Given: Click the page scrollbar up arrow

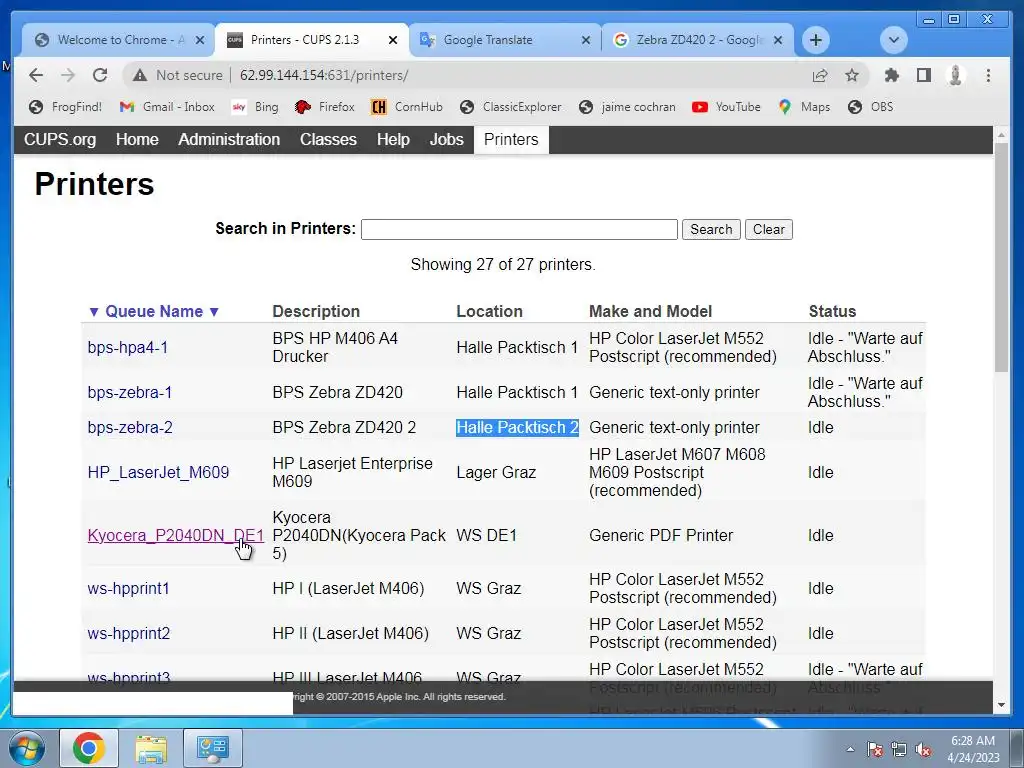Looking at the screenshot, I should (x=1001, y=135).
